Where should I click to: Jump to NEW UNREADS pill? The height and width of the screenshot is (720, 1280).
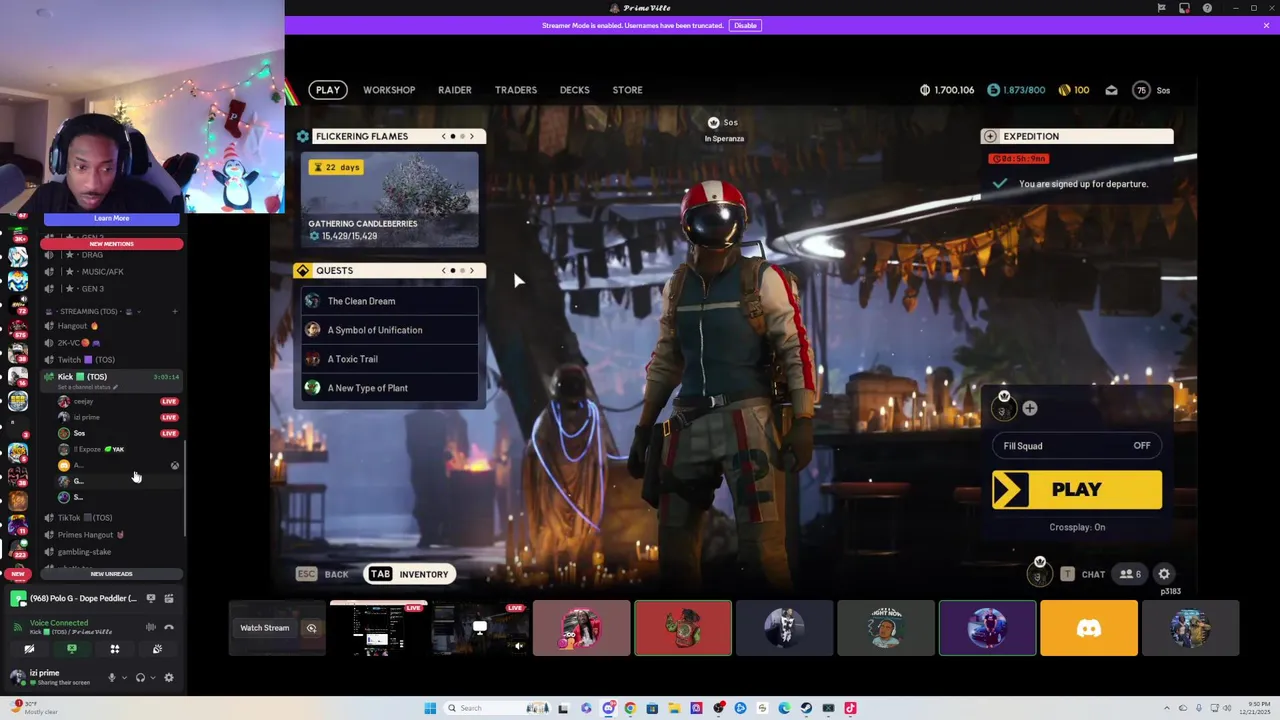pyautogui.click(x=111, y=574)
